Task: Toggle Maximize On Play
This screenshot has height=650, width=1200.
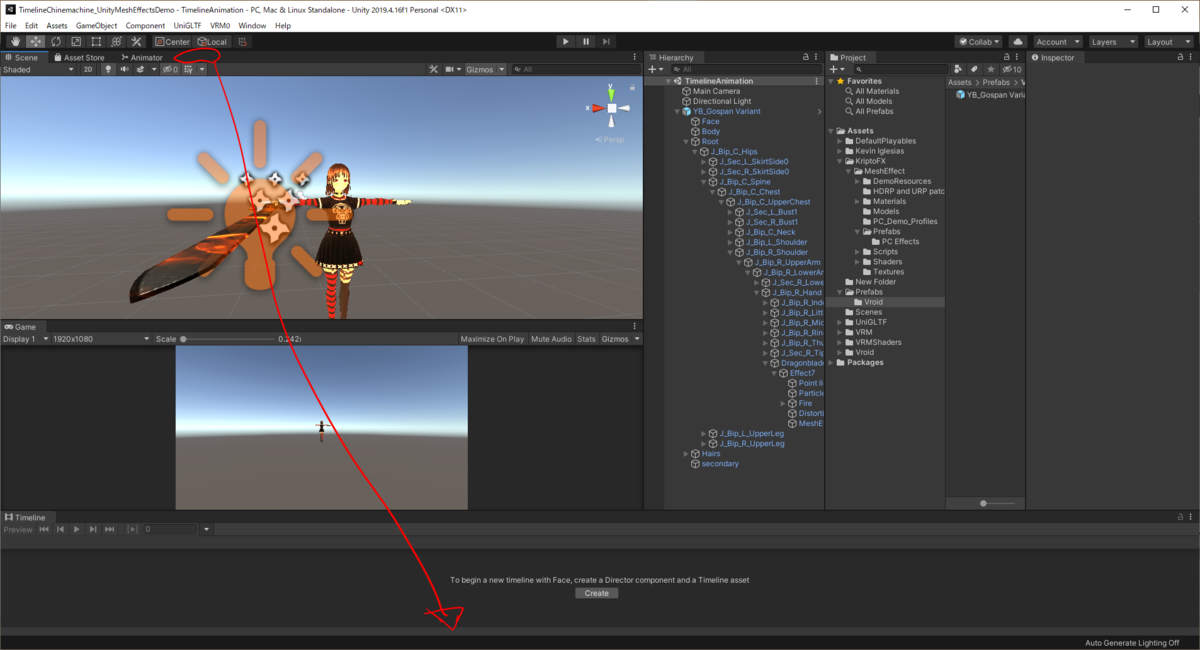Action: 492,339
